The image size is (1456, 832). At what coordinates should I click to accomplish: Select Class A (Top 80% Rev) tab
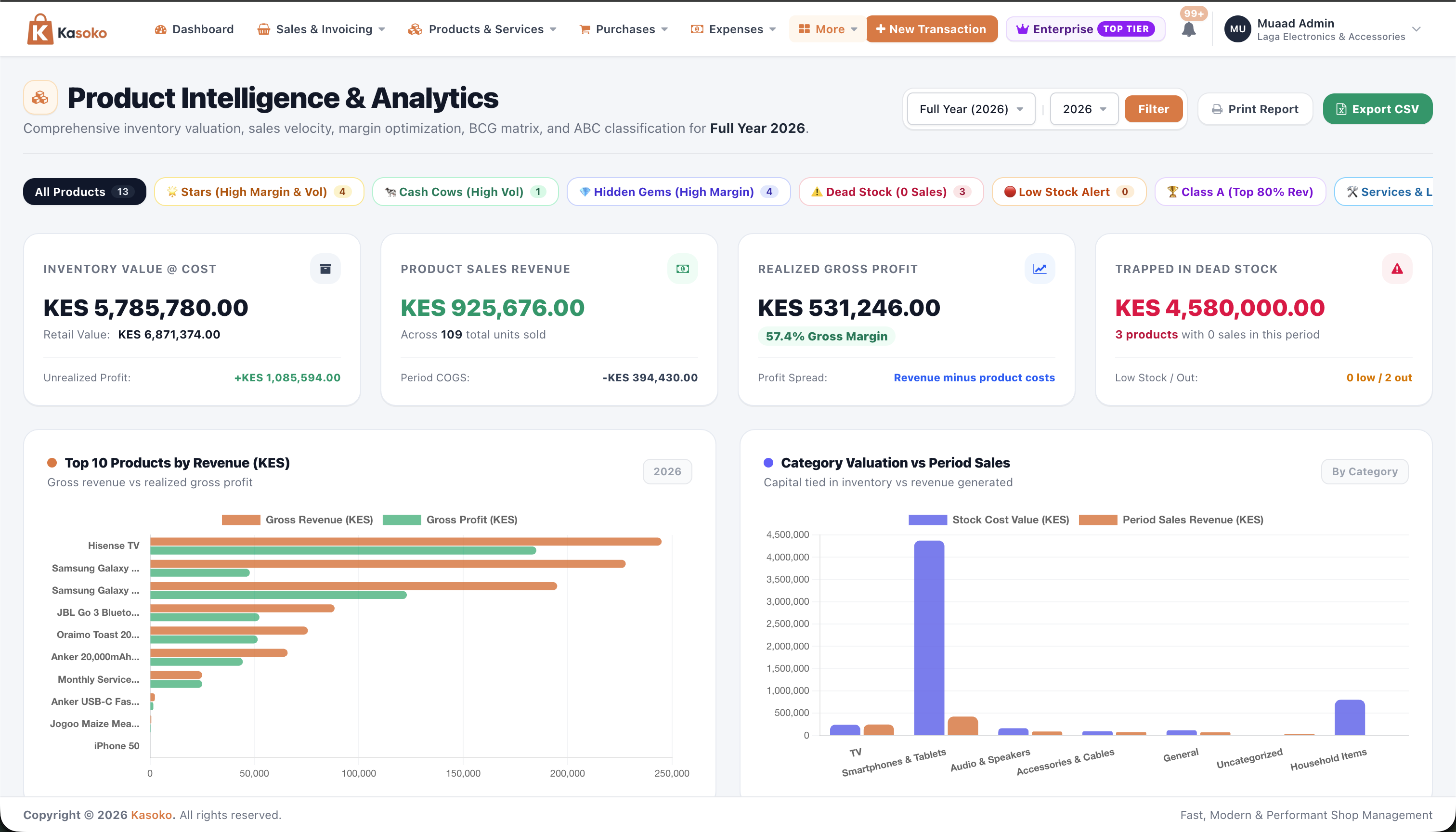[1240, 192]
